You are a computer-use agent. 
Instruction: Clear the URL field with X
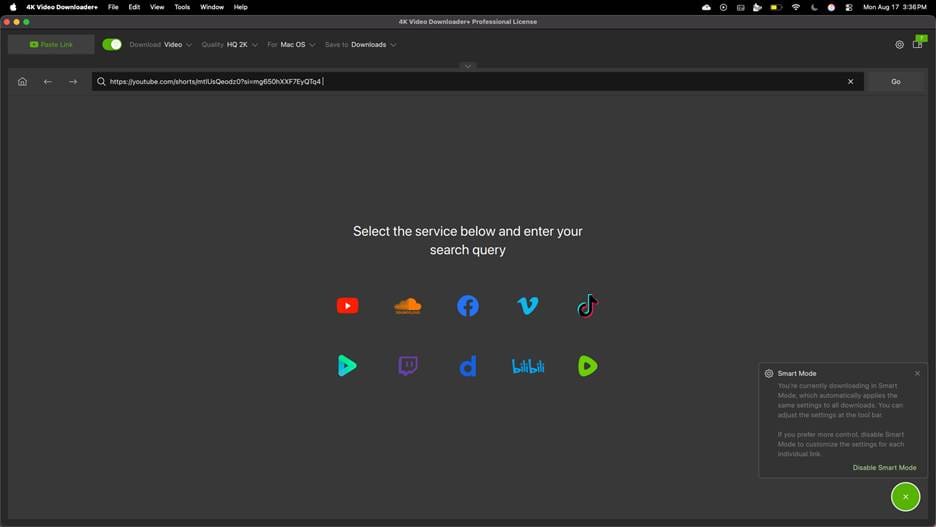851,82
